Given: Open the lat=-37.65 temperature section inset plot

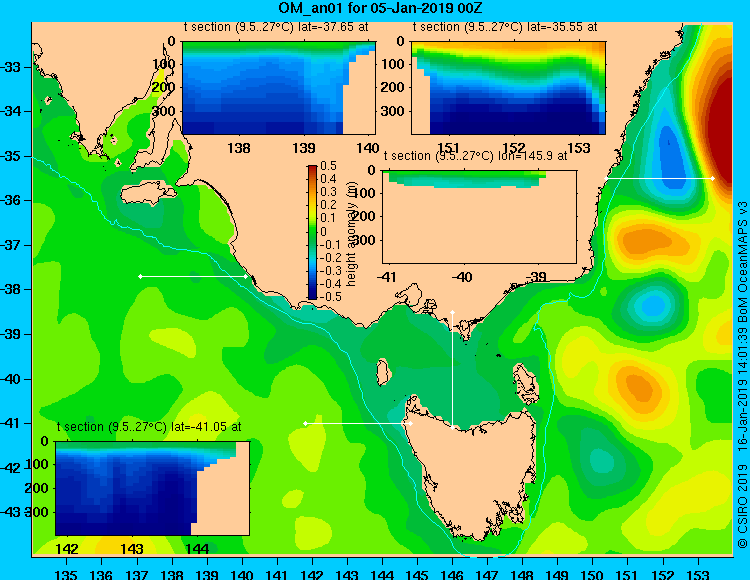Looking at the screenshot, I should click(279, 88).
